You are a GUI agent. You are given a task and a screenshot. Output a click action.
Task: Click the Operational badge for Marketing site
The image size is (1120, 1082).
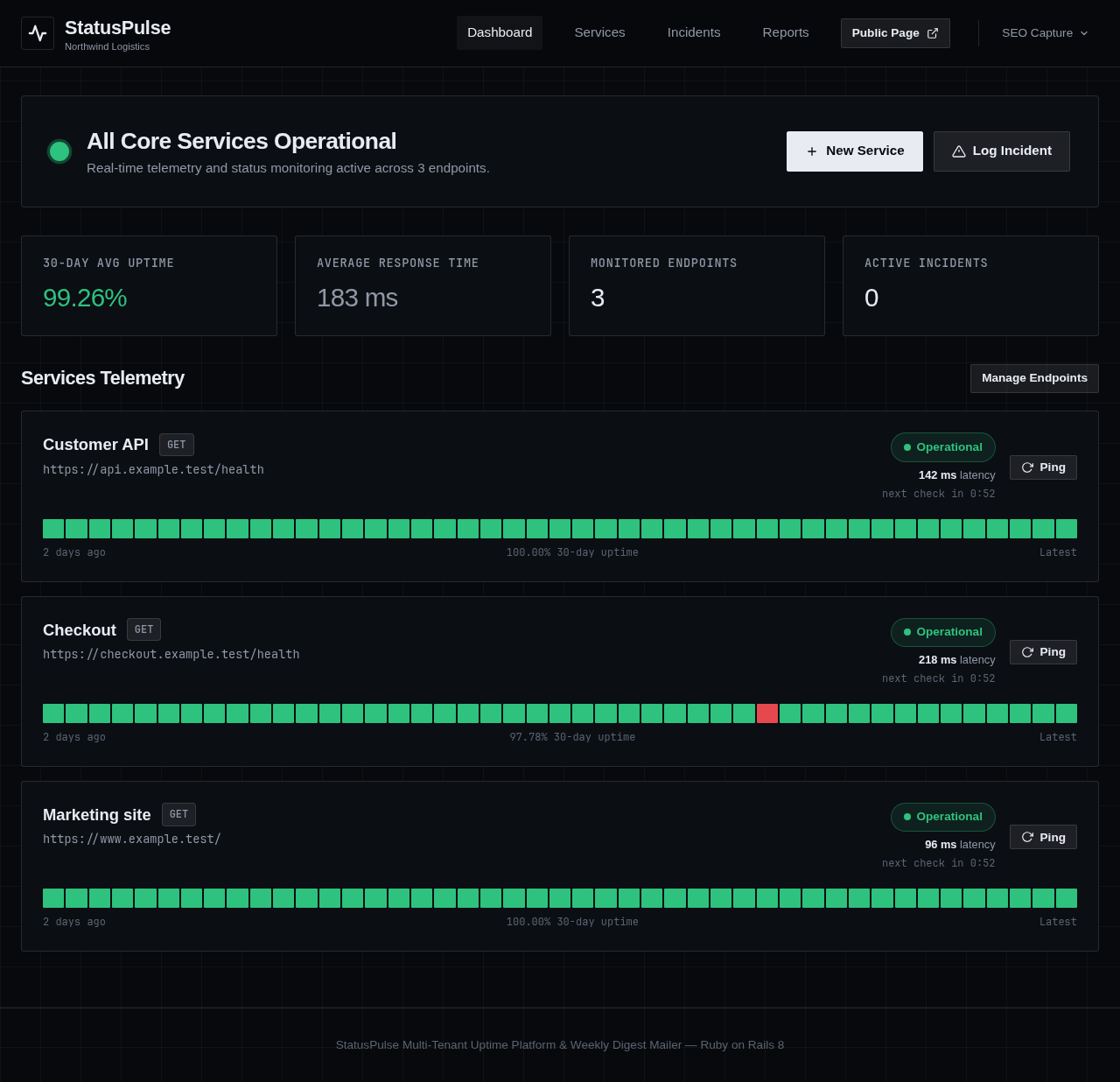pyautogui.click(x=943, y=817)
